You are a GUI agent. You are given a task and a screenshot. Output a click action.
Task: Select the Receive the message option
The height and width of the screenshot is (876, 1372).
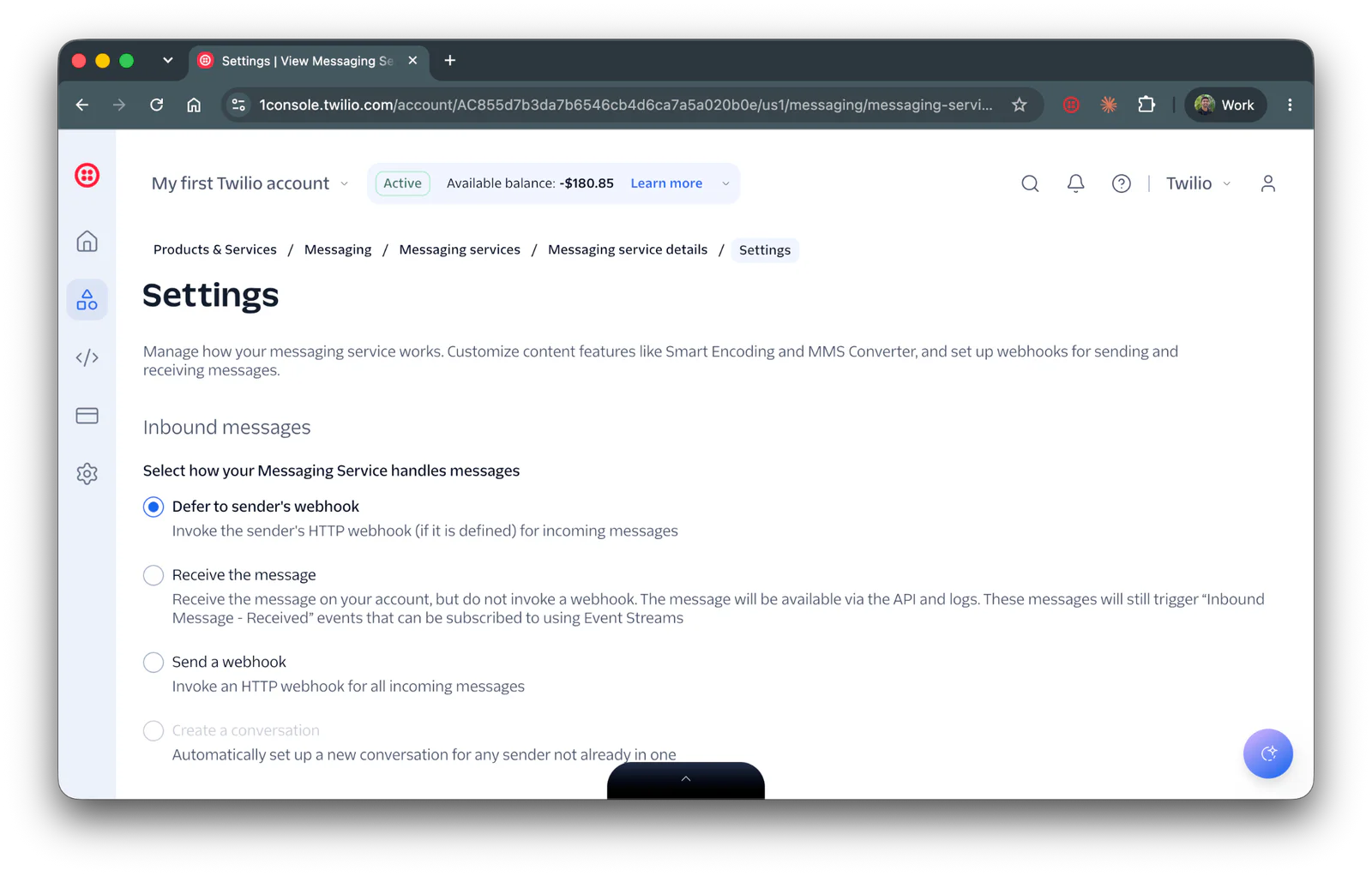pos(153,575)
